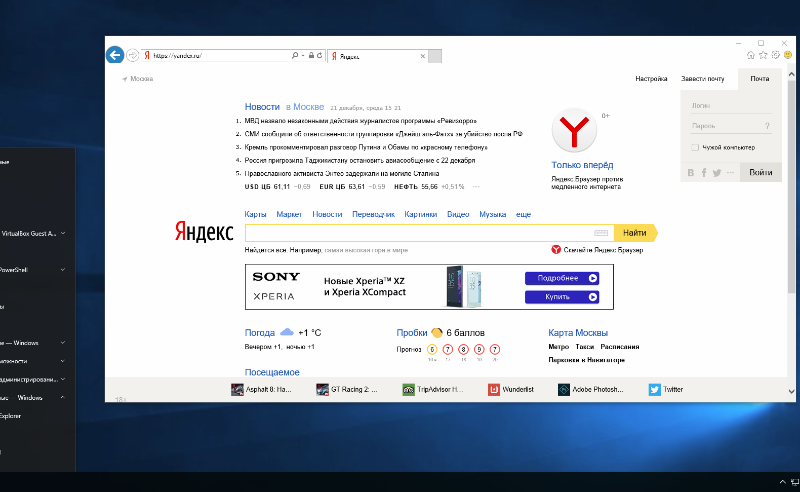Viewport: 800px width, 492px height.
Task: Open browser Home page icon
Action: (751, 55)
